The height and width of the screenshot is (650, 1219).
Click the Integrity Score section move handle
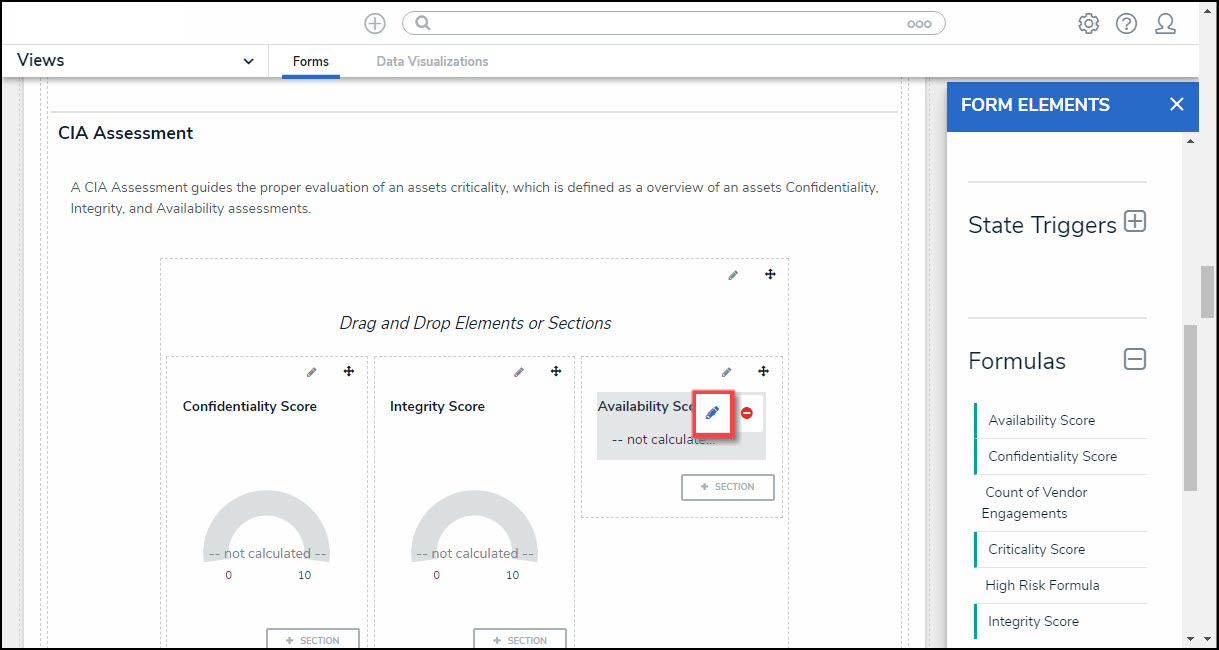pyautogui.click(x=556, y=372)
